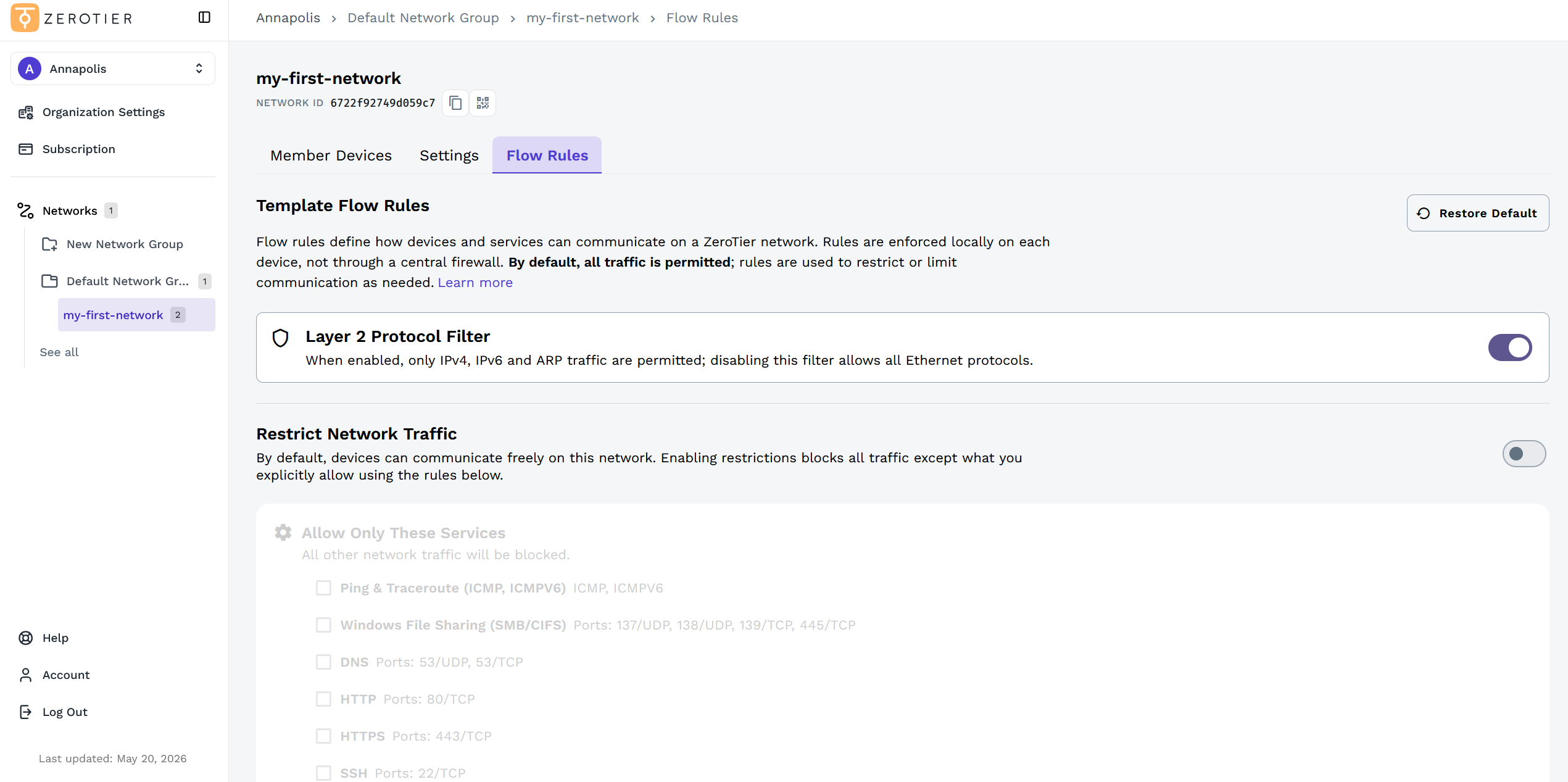The image size is (1568, 782).
Task: Check Ping & Traceroute (ICMP, ICMPV6) box
Action: point(323,588)
